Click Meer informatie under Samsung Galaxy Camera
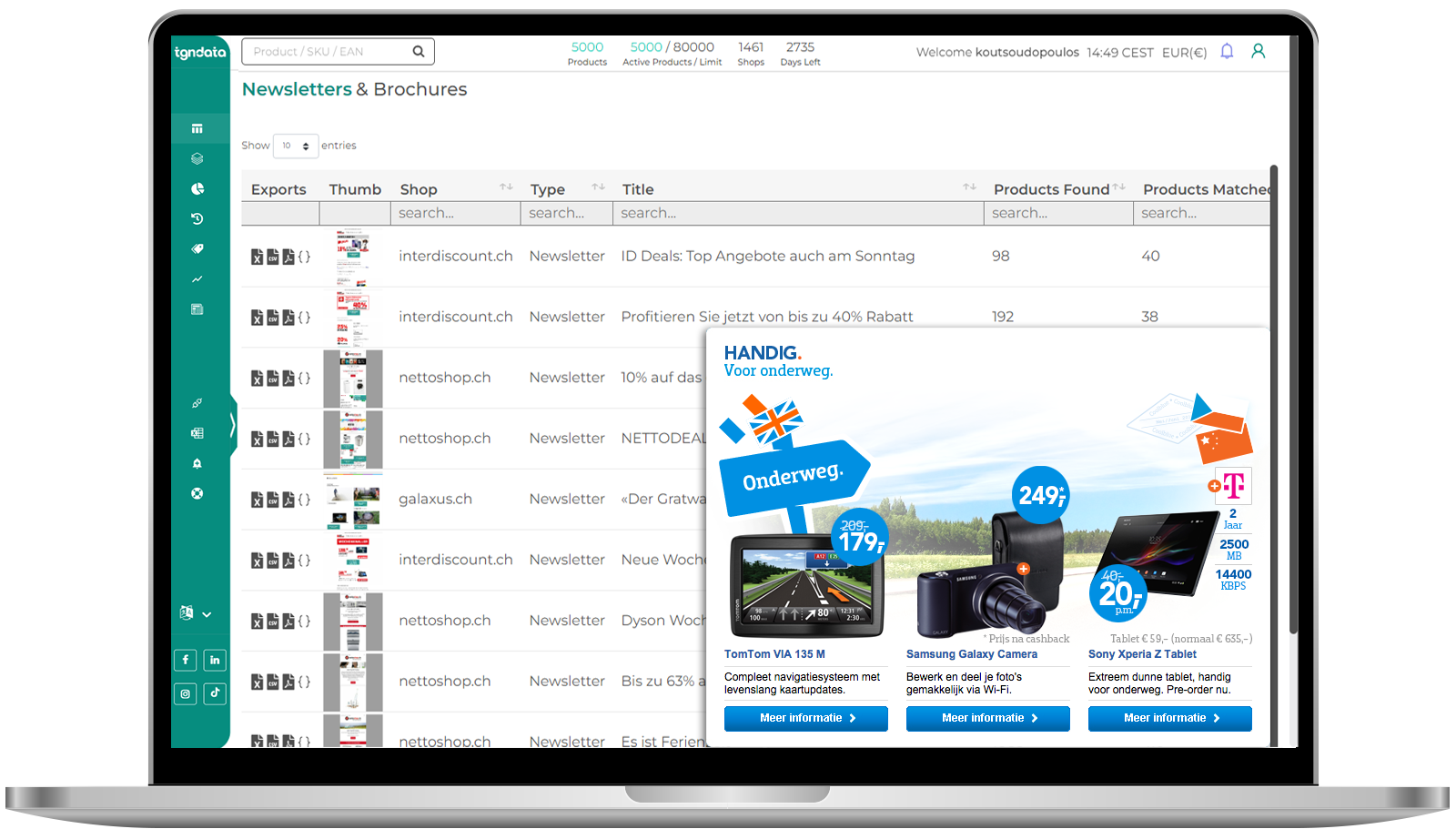This screenshot has height=829, width=1456. click(x=988, y=718)
